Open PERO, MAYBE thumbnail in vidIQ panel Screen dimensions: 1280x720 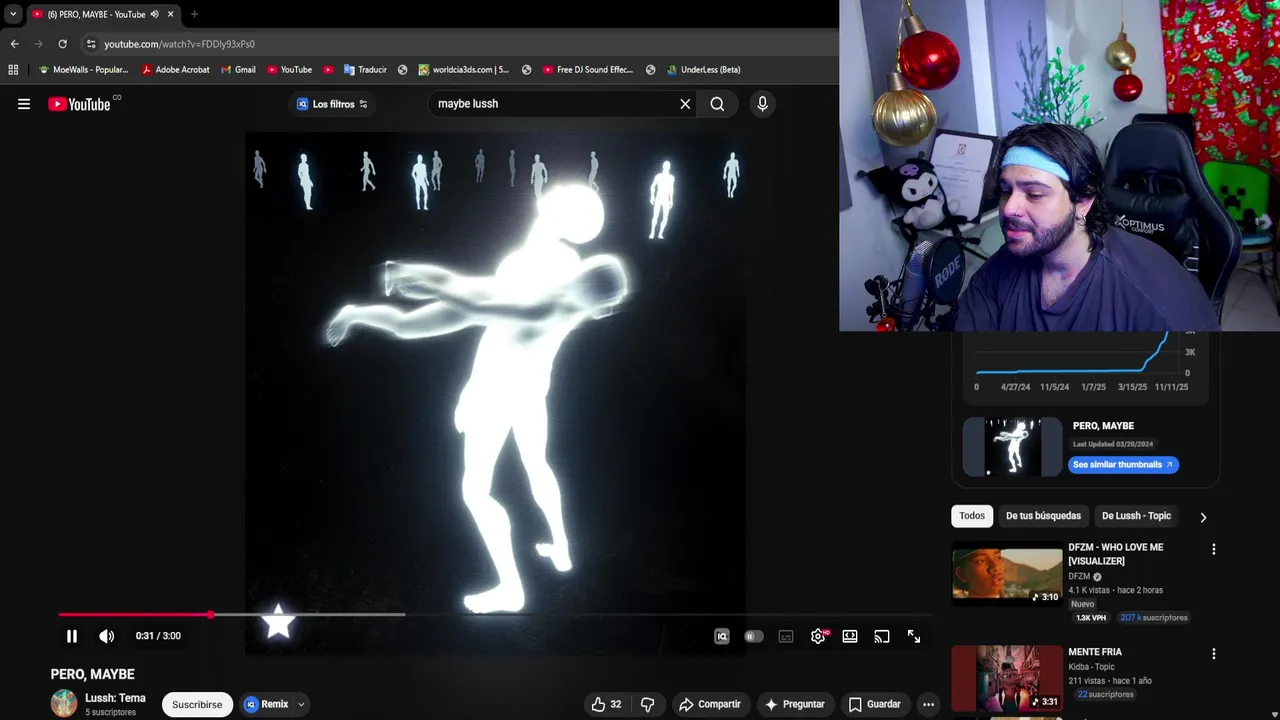[1012, 446]
